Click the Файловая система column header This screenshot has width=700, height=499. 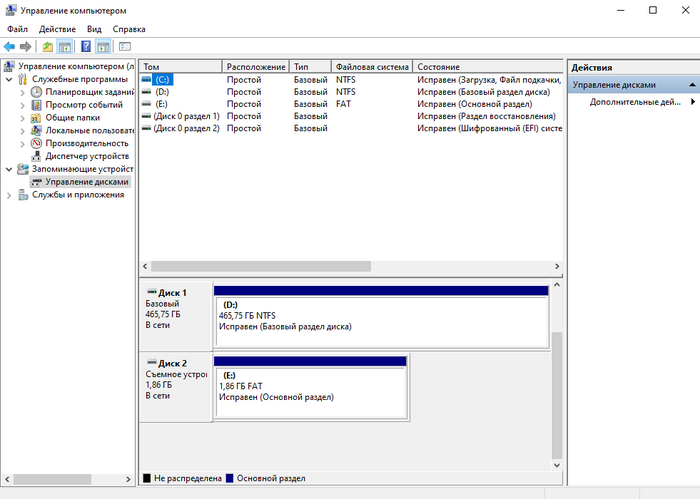pos(372,66)
